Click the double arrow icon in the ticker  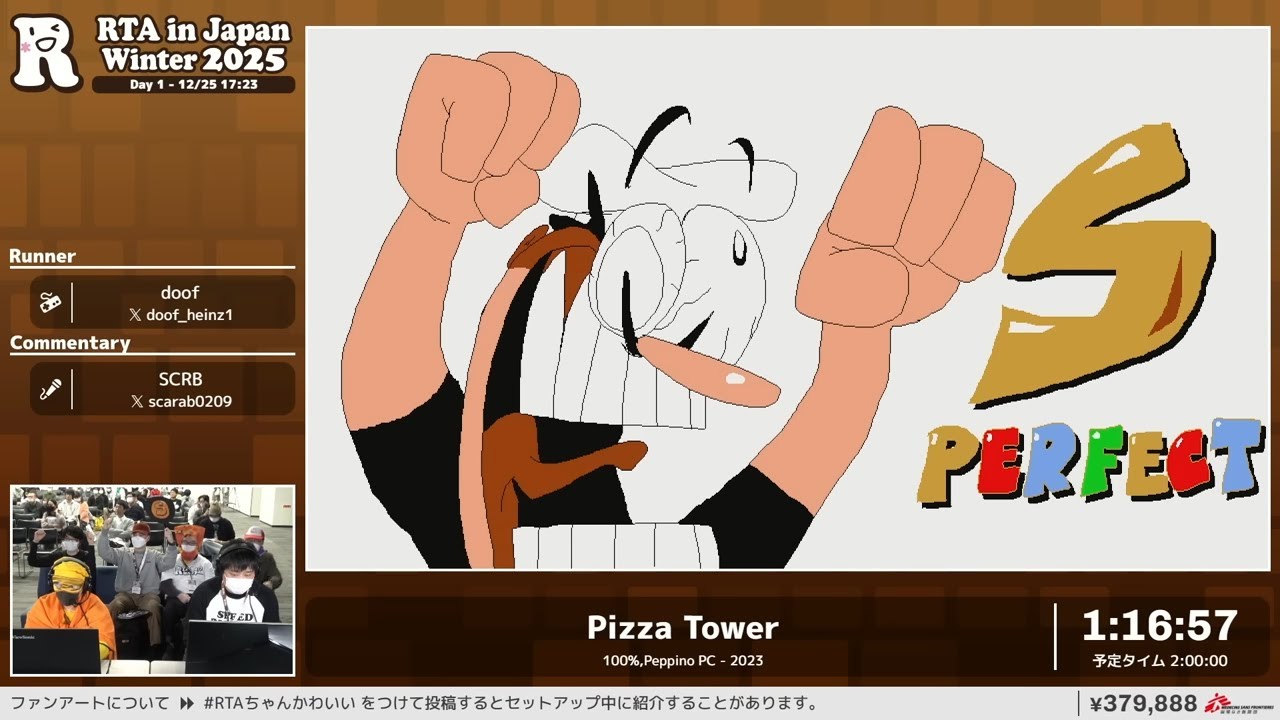pos(187,703)
